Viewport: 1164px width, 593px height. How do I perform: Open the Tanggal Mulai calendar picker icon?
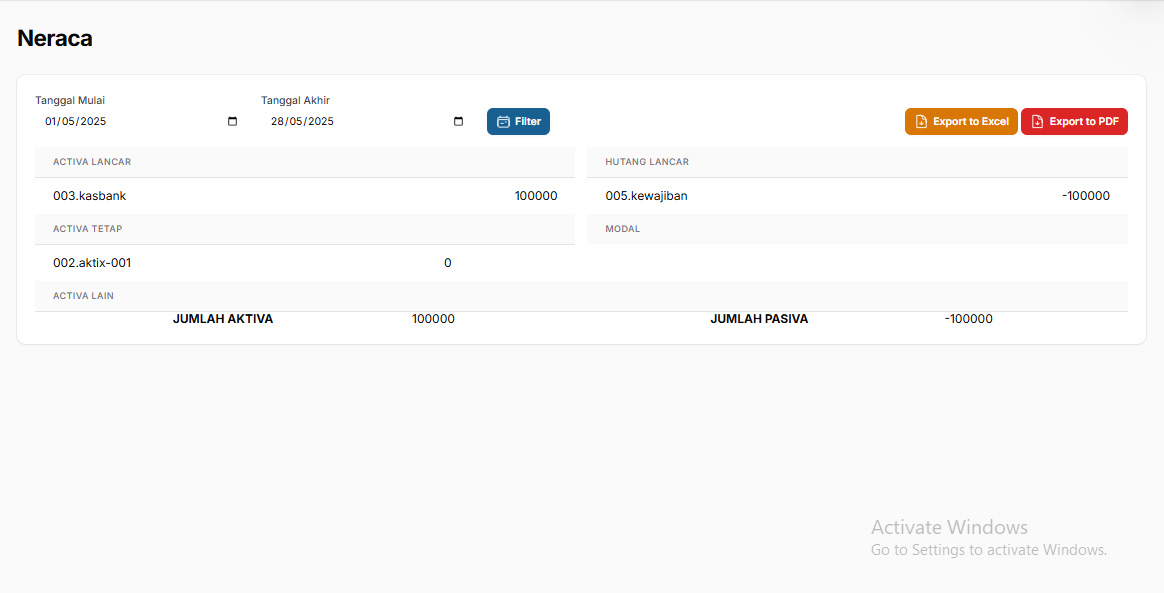(232, 122)
